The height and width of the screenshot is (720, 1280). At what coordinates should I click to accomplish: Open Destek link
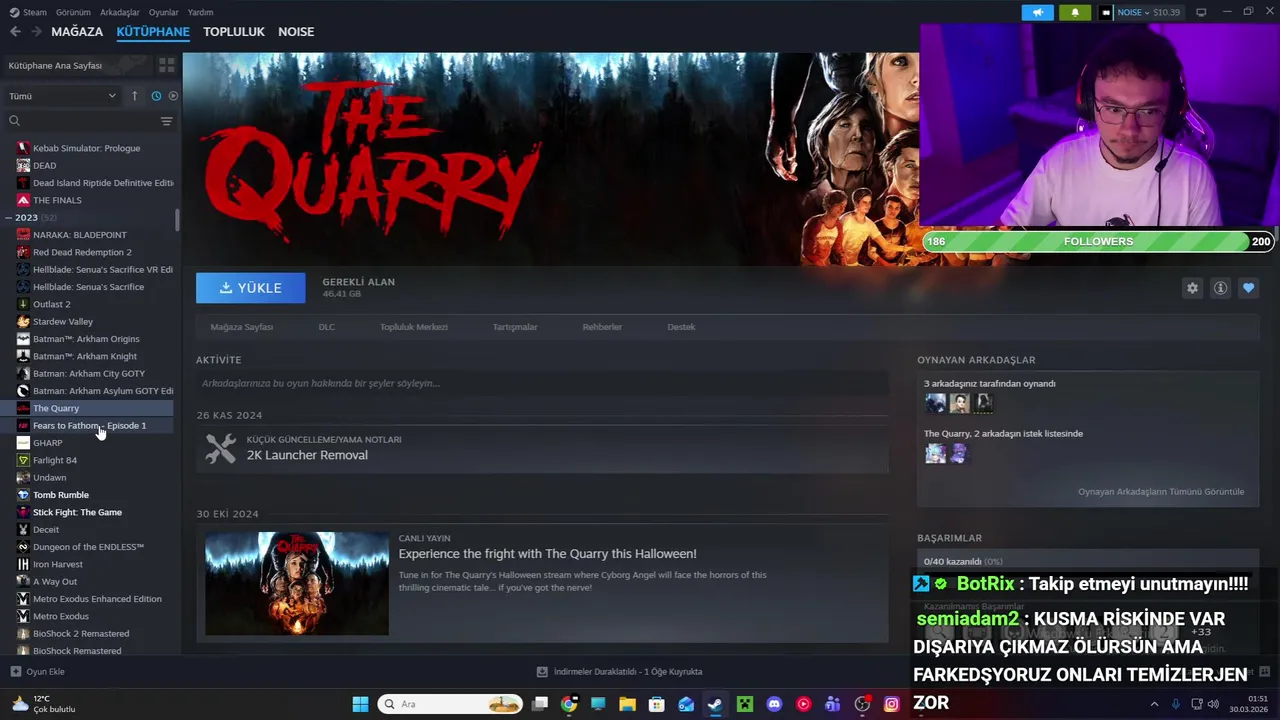[681, 327]
